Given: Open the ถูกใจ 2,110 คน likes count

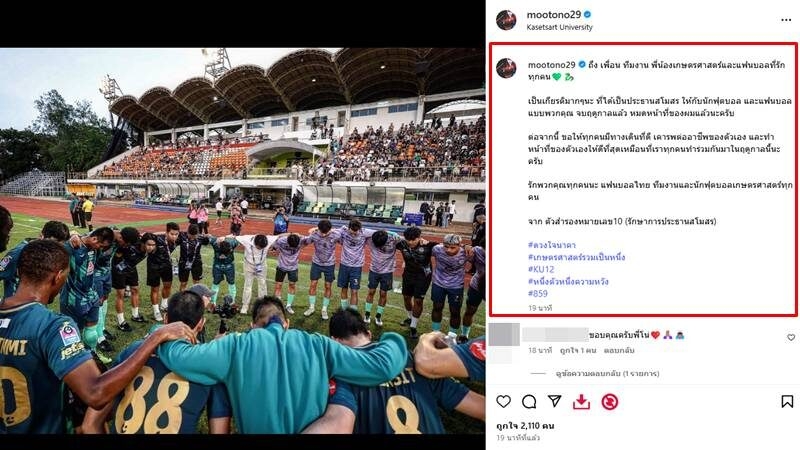Looking at the screenshot, I should (525, 426).
